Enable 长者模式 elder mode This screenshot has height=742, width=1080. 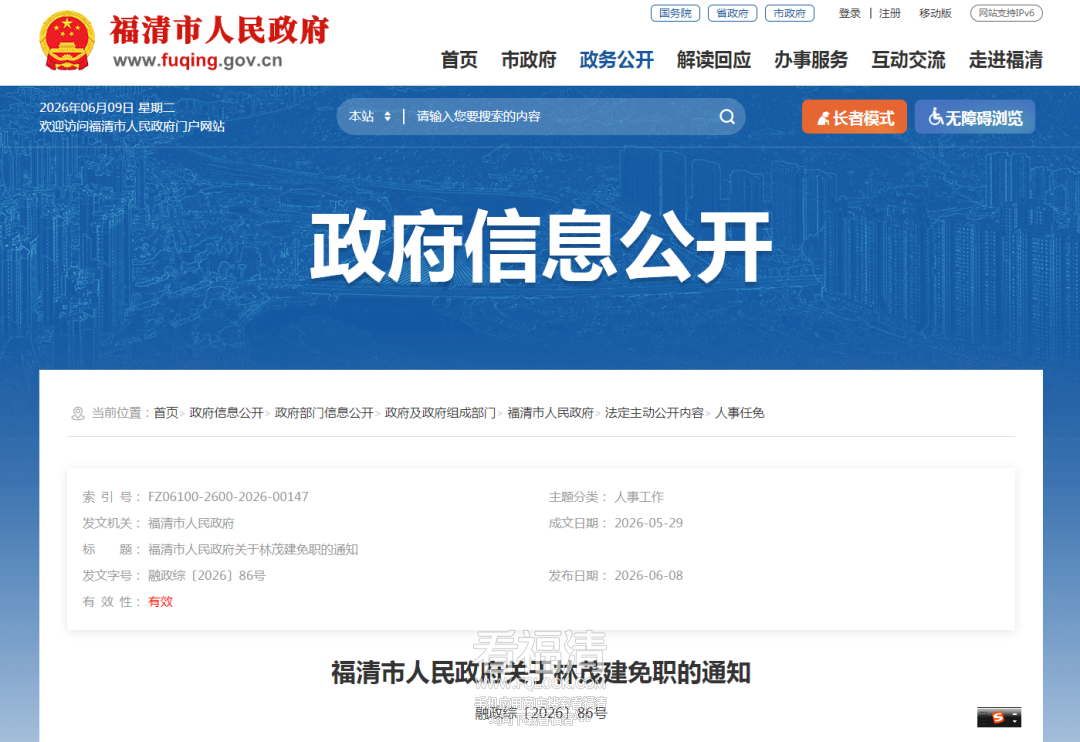point(854,118)
